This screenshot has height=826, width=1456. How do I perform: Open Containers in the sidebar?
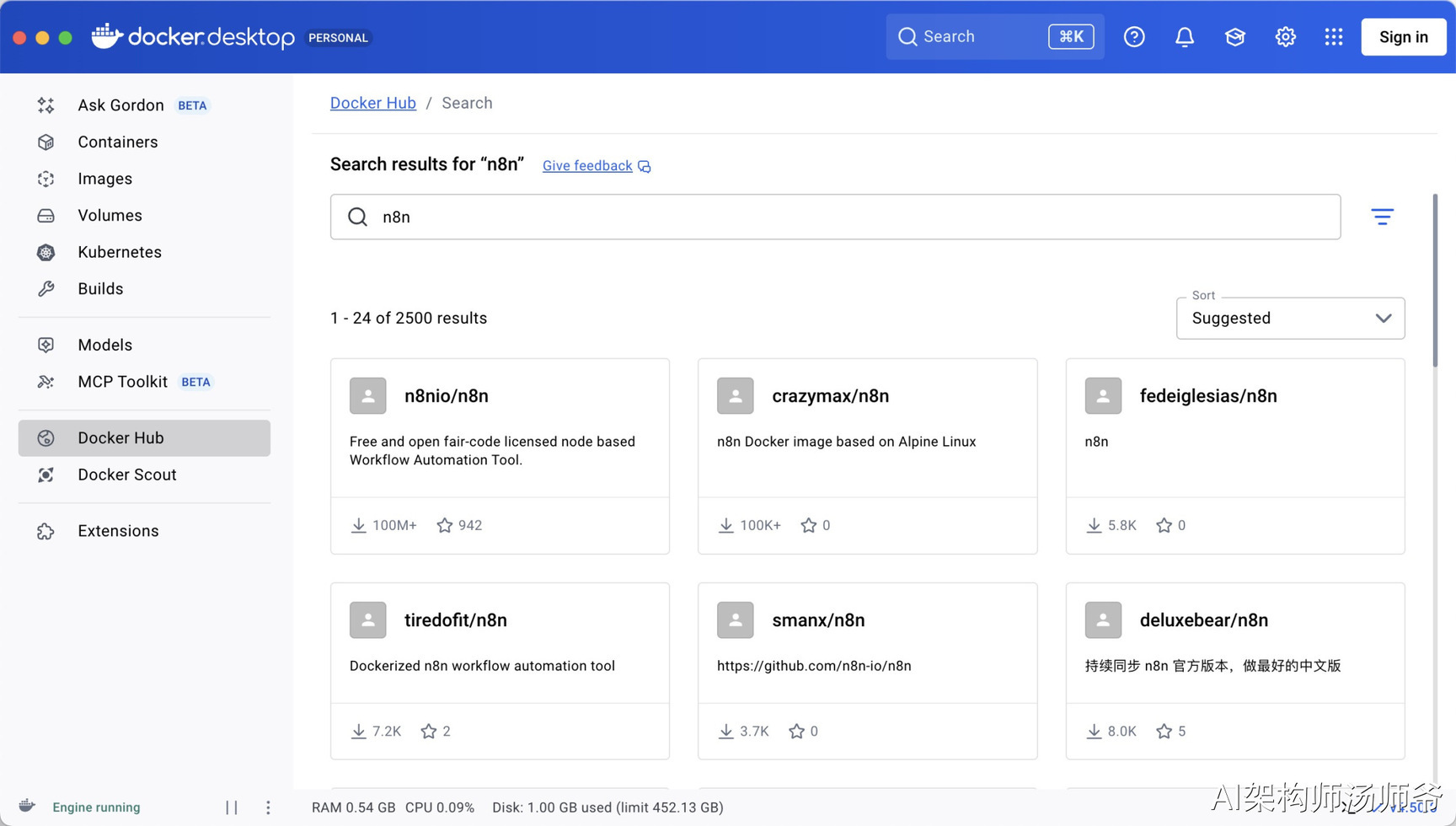117,142
